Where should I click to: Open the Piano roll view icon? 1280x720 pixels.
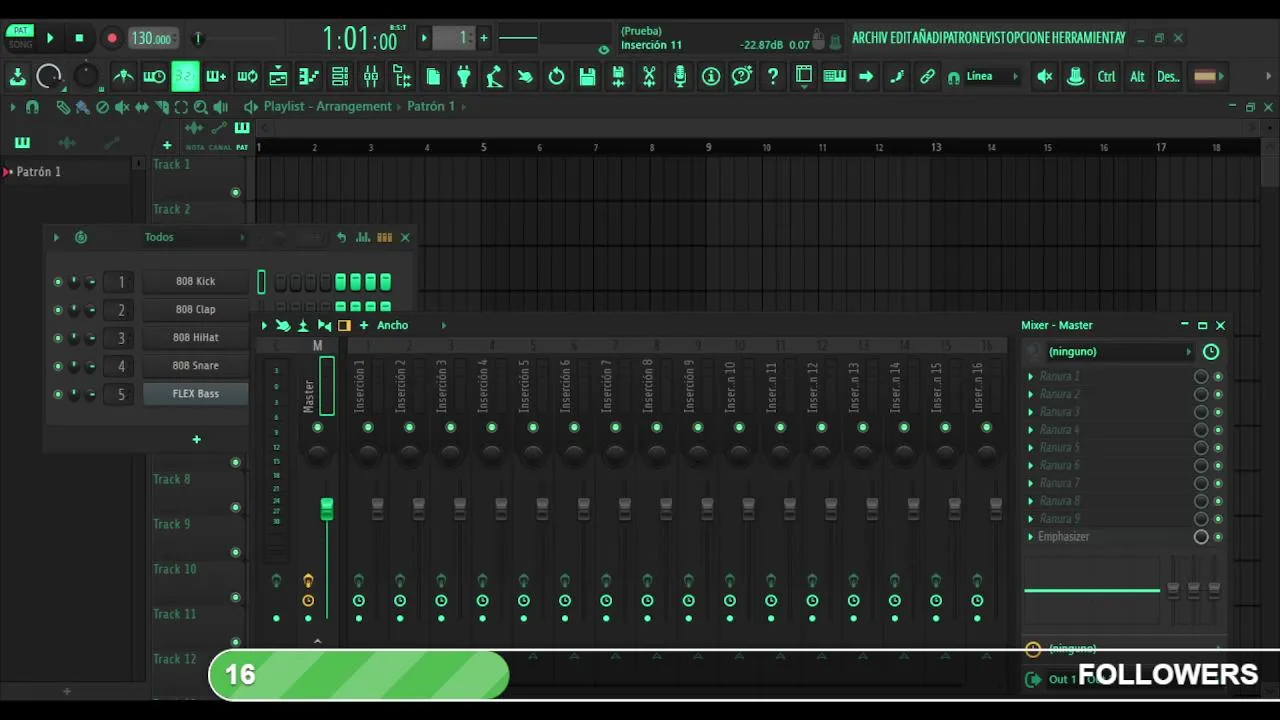point(309,76)
